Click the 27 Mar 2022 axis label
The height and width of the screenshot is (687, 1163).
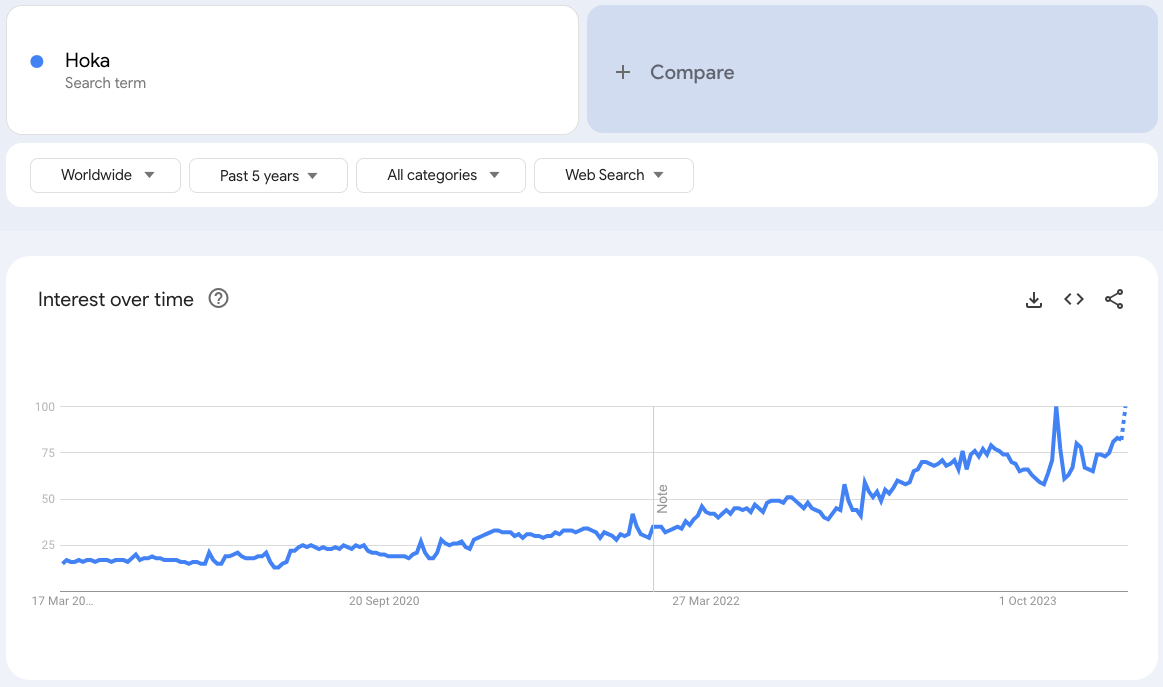(706, 601)
